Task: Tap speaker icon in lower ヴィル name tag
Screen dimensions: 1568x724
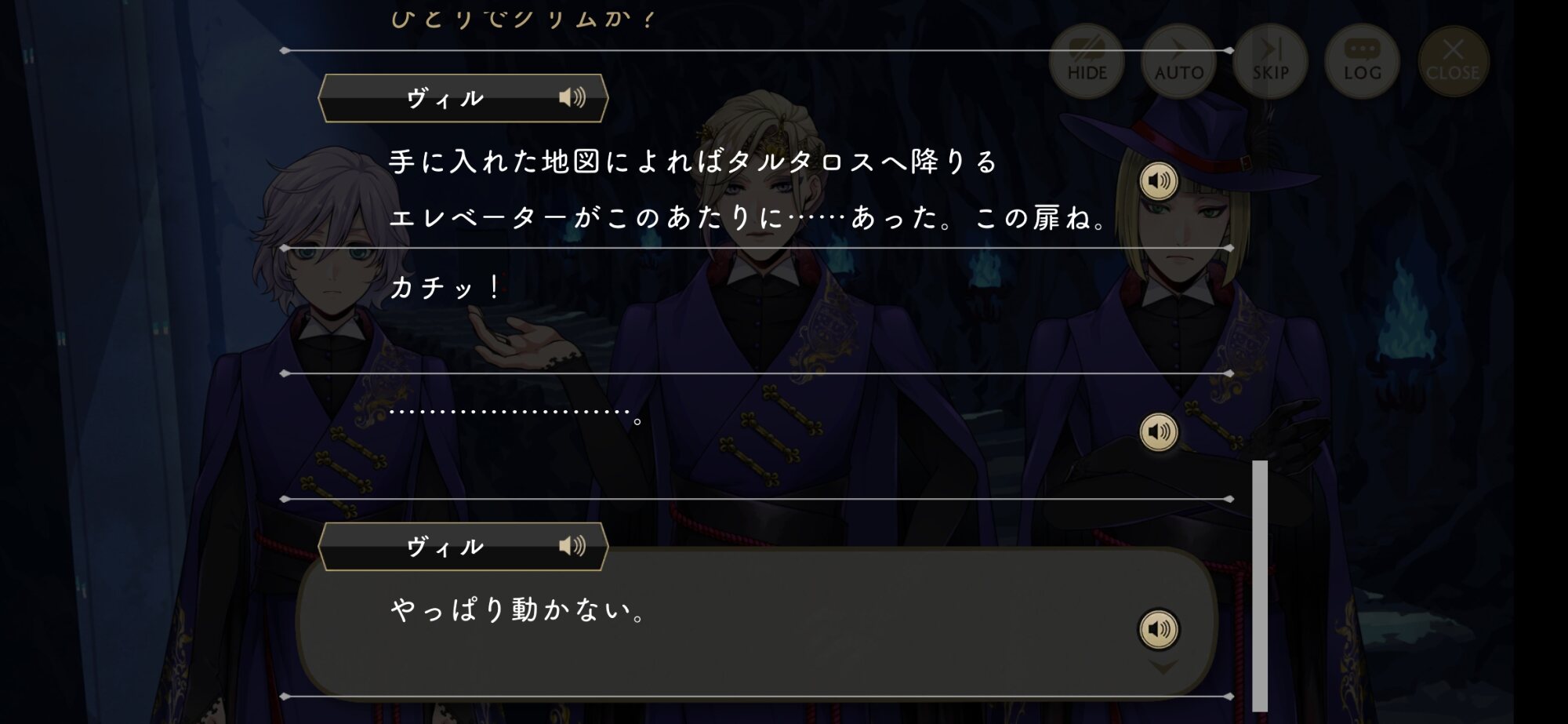Action: point(572,546)
